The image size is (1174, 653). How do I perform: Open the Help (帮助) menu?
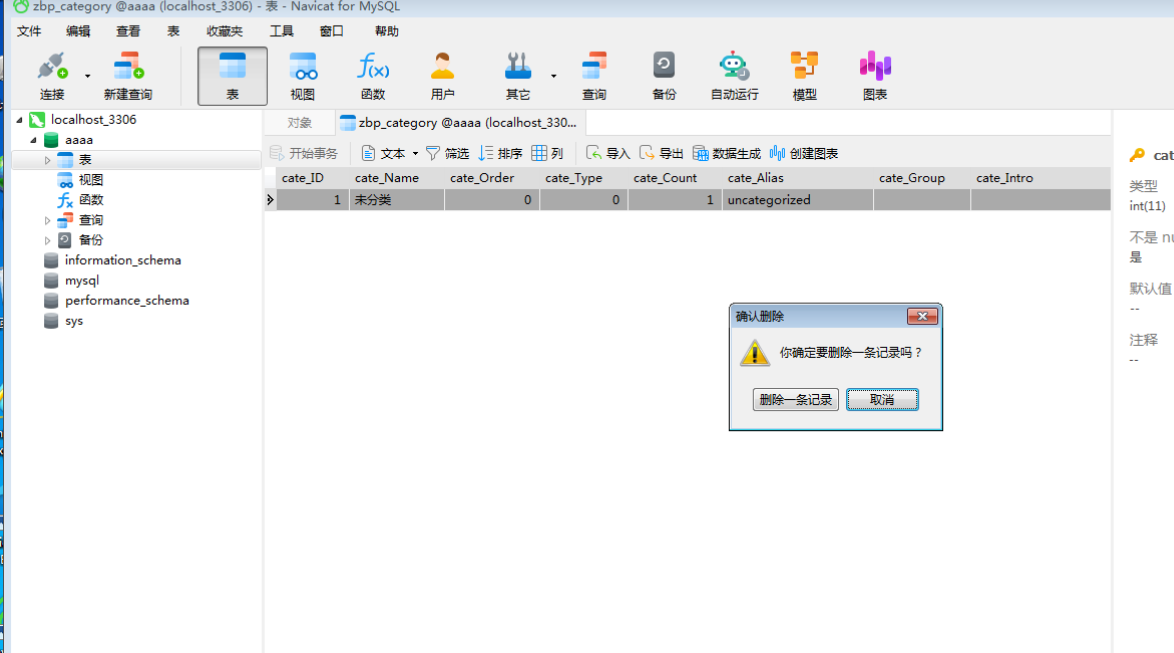(x=386, y=31)
